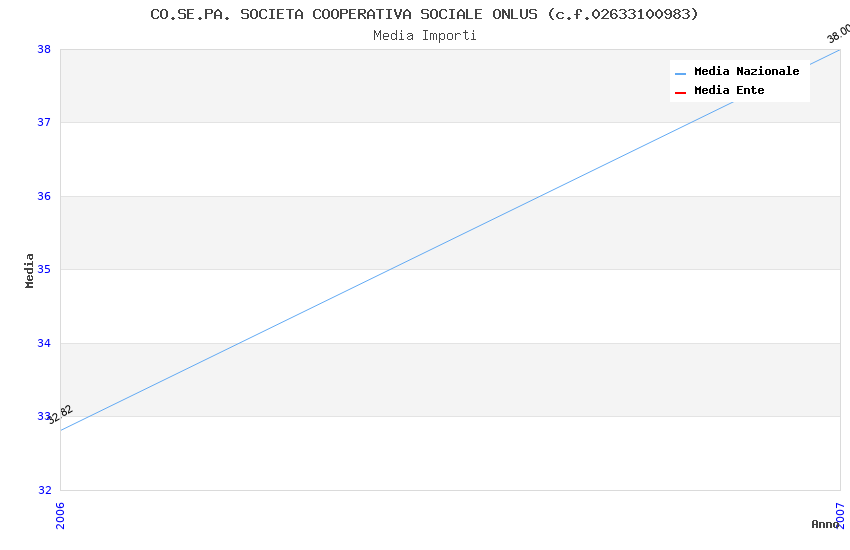
Task: Click the Media y-axis title
Action: 29,270
